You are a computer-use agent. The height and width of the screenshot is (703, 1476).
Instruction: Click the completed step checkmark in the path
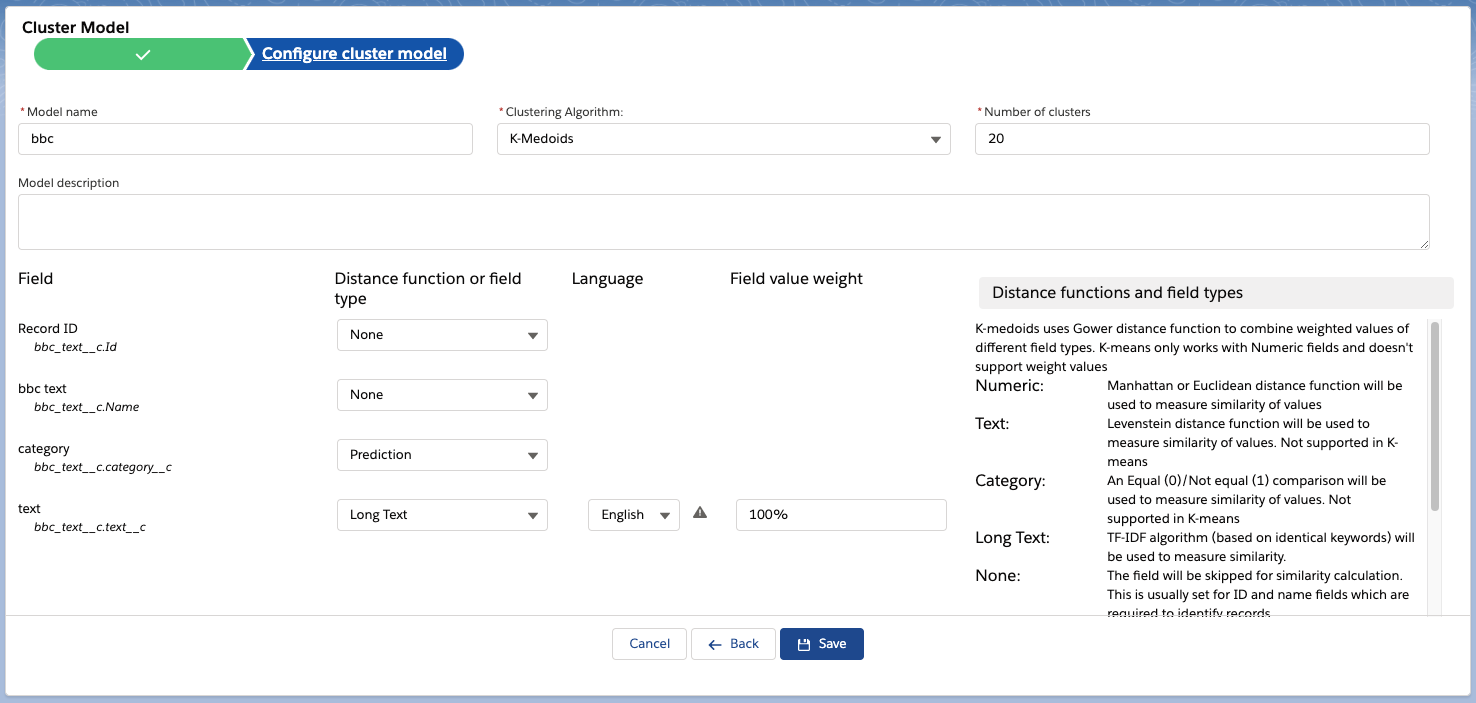click(143, 54)
